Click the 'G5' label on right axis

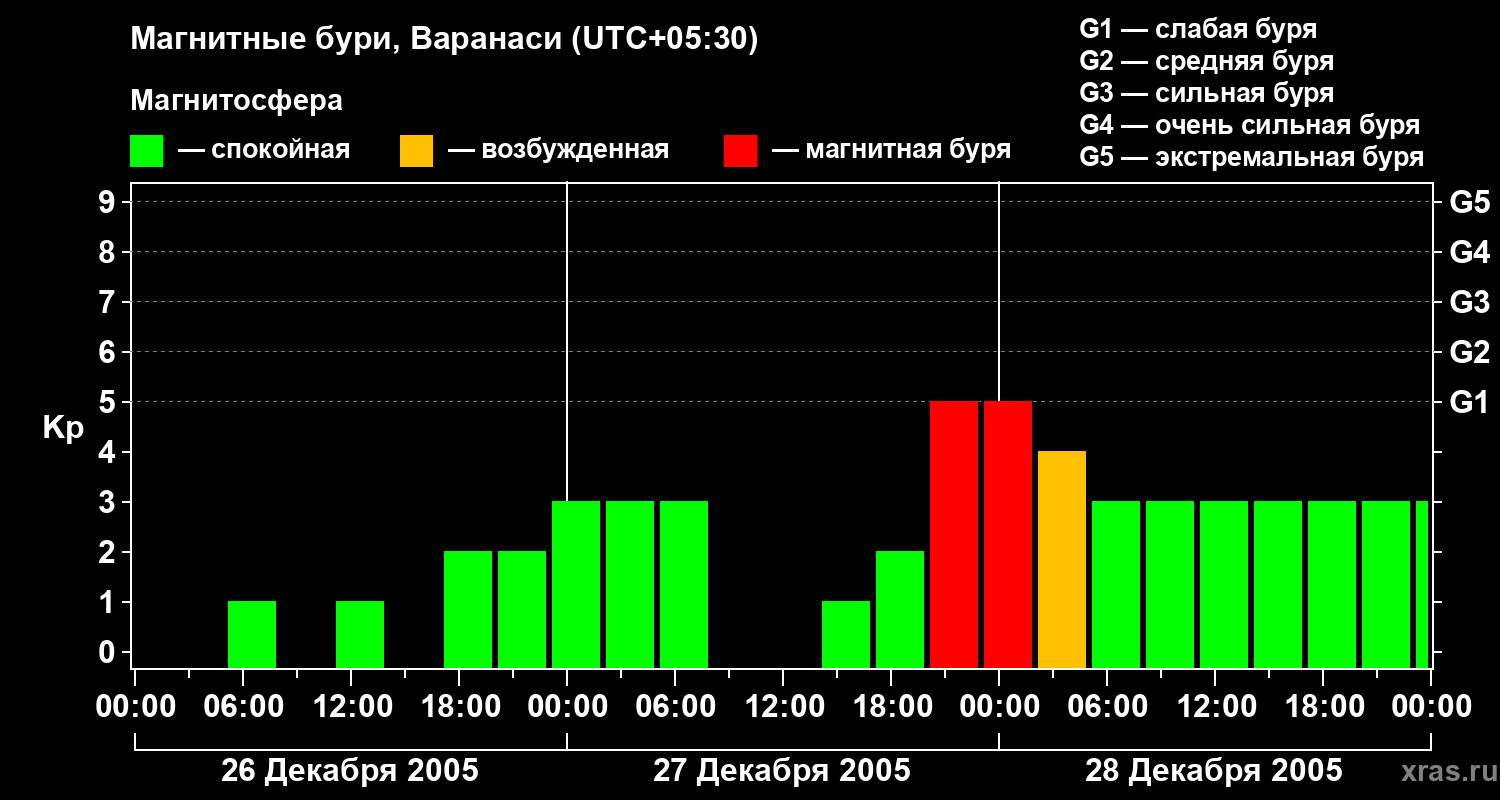(1470, 202)
